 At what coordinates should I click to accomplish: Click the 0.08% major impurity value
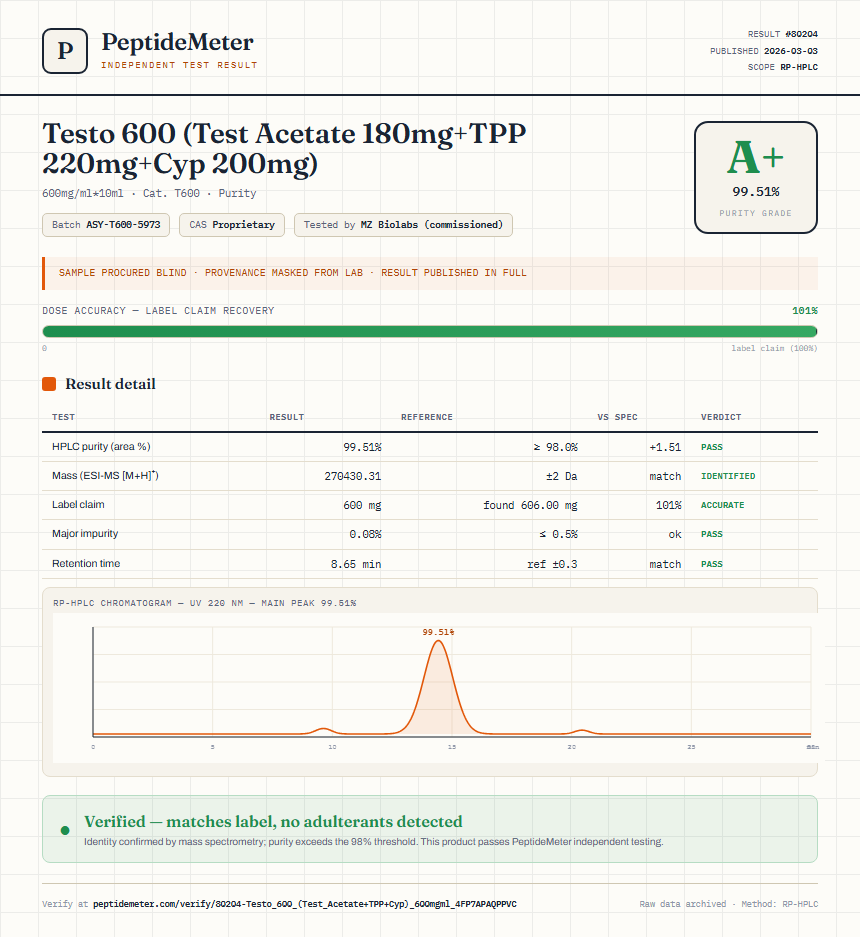coord(365,534)
